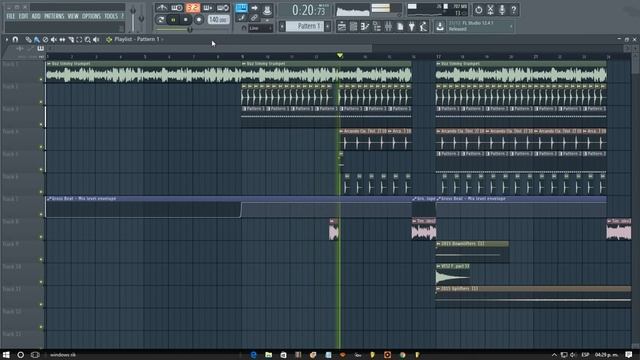This screenshot has height=360, width=640.
Task: Open Microsoft Edge from the taskbar
Action: [x=253, y=355]
